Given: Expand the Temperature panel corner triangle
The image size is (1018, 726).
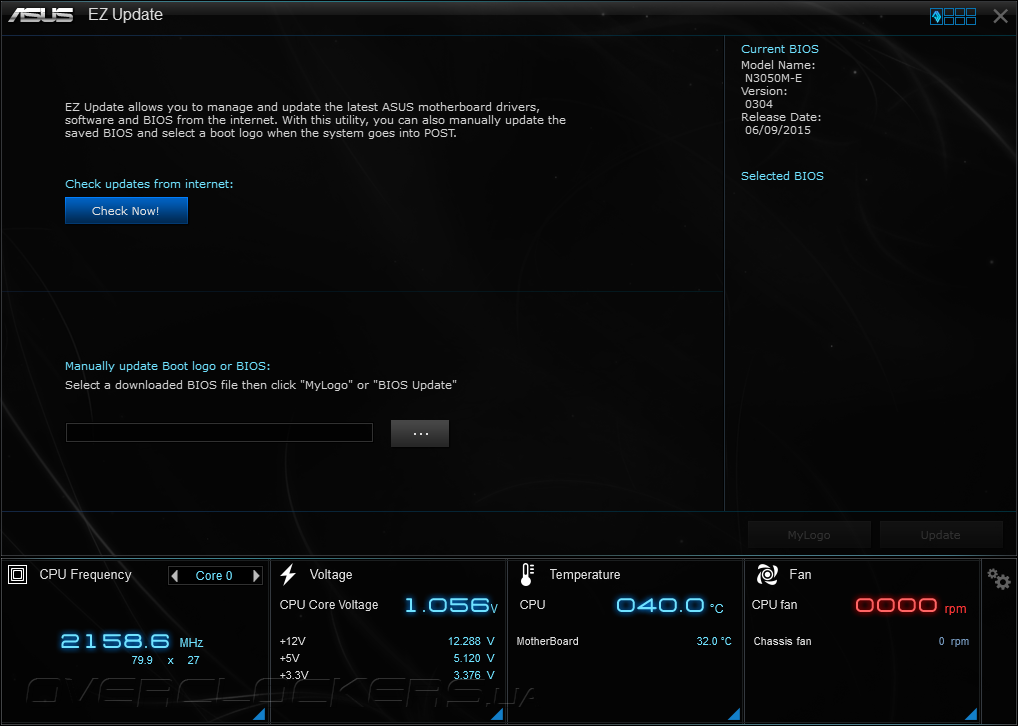Looking at the screenshot, I should pyautogui.click(x=734, y=714).
